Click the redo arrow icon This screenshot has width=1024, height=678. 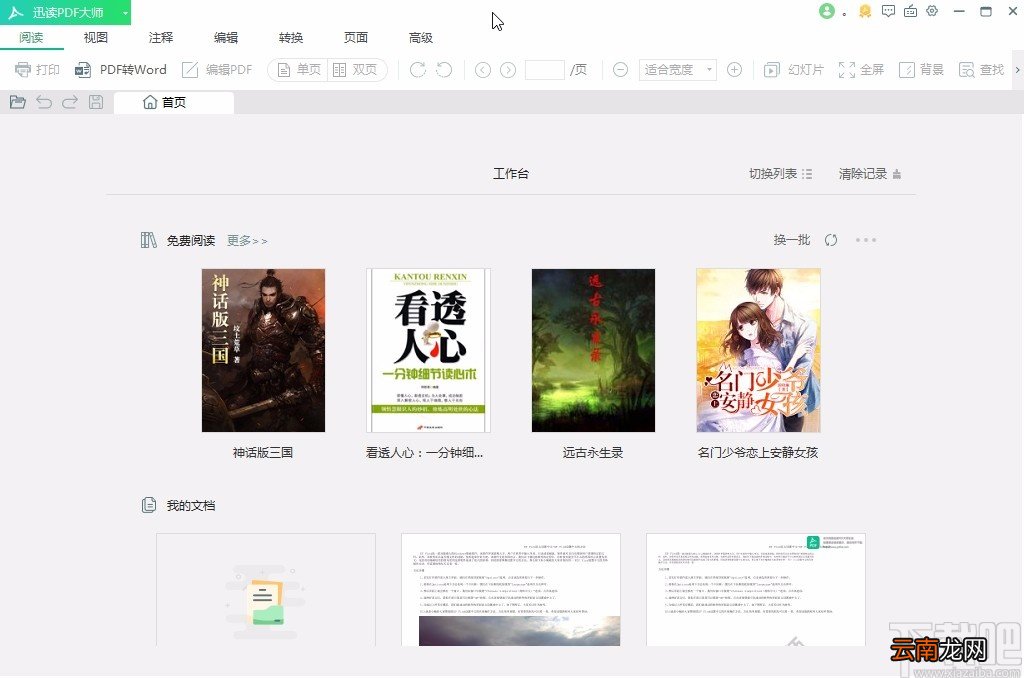coord(70,102)
